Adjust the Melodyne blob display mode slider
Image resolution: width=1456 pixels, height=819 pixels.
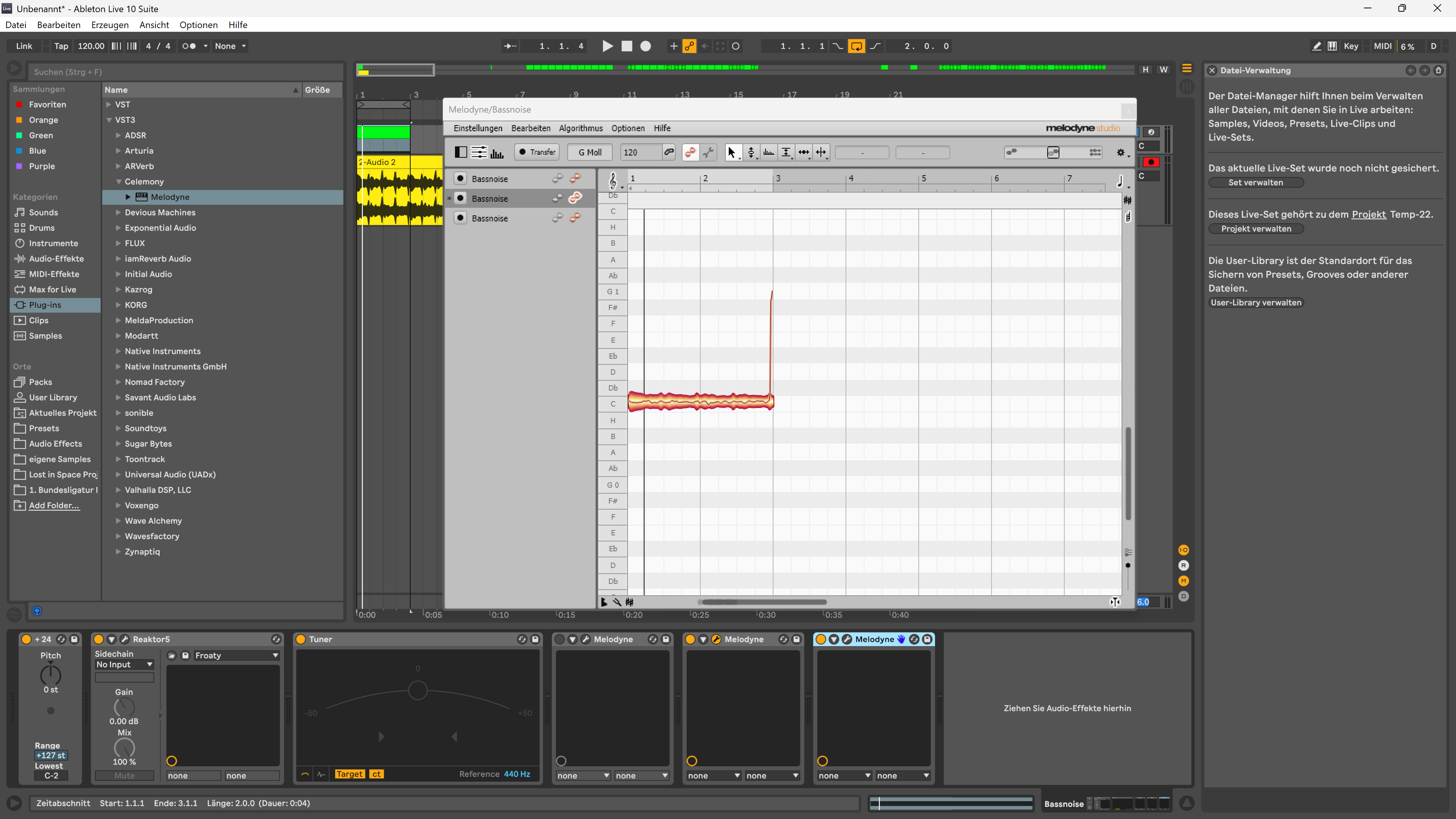1054,152
